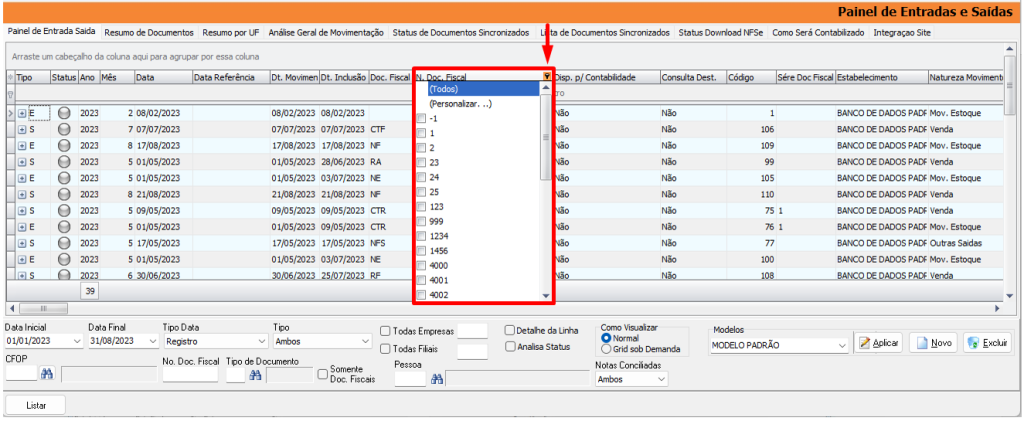1024x421 pixels.
Task: Select Grid sob Demanda radio button
Action: 606,349
